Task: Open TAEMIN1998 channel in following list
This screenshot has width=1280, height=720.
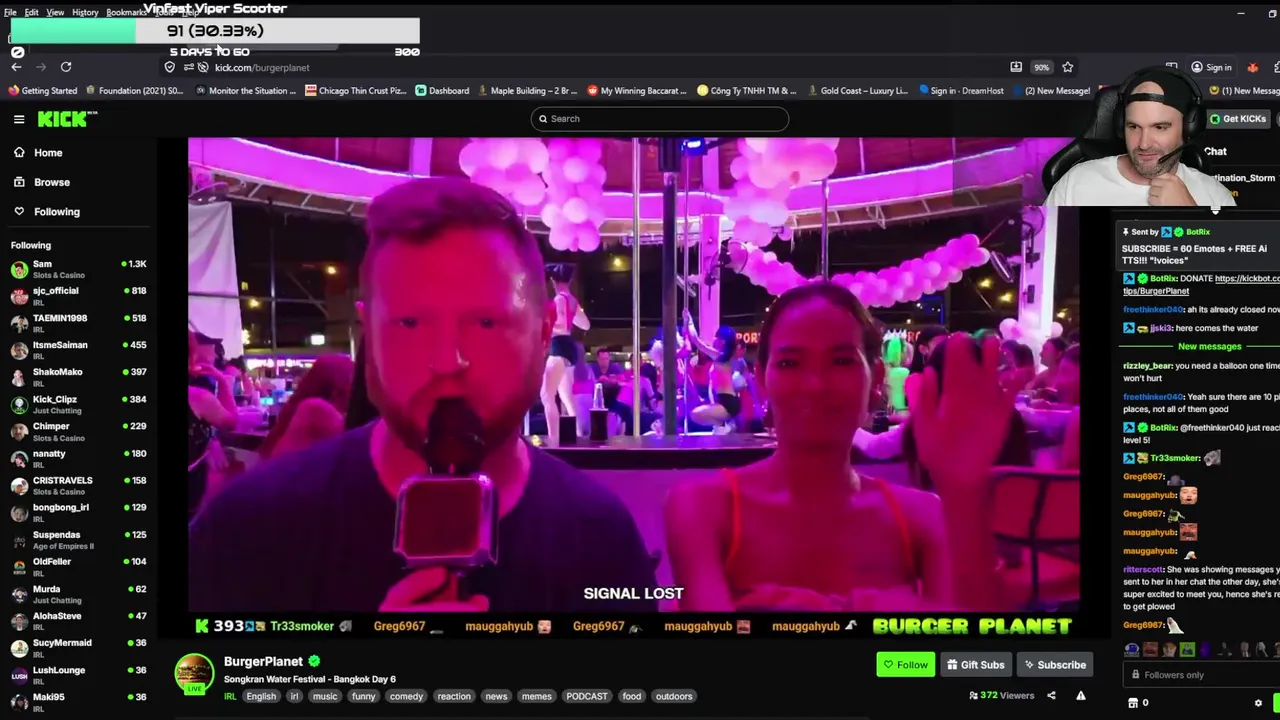Action: click(x=78, y=323)
